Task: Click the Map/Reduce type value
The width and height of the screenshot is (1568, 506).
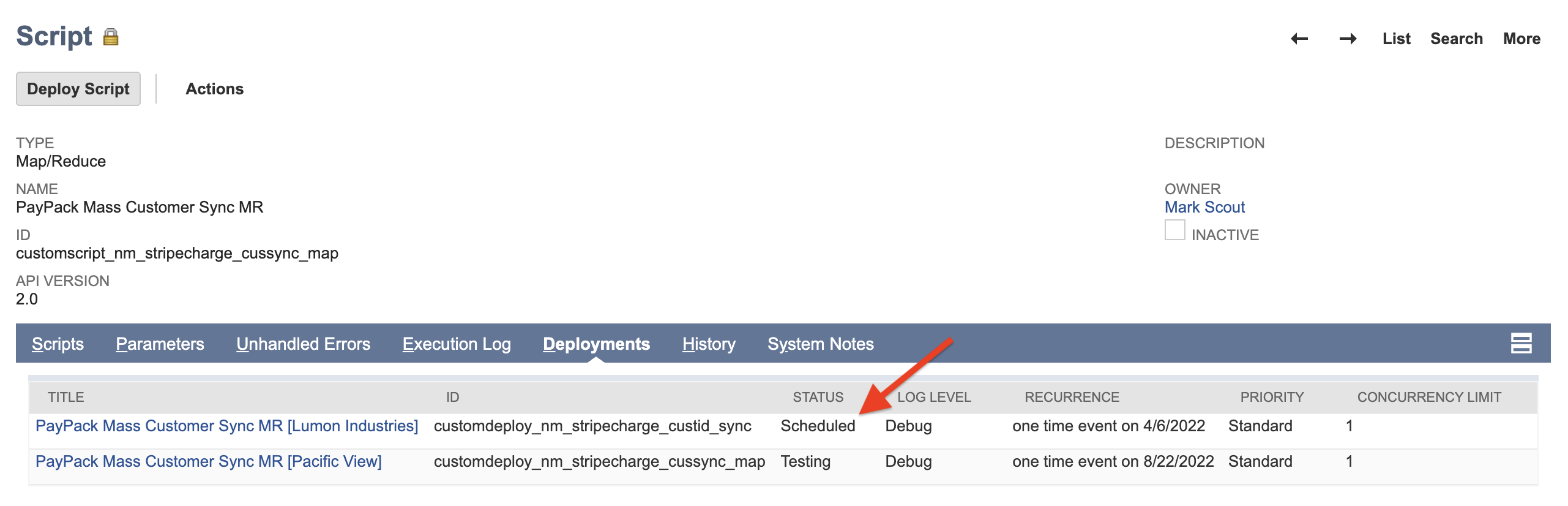Action: click(61, 161)
